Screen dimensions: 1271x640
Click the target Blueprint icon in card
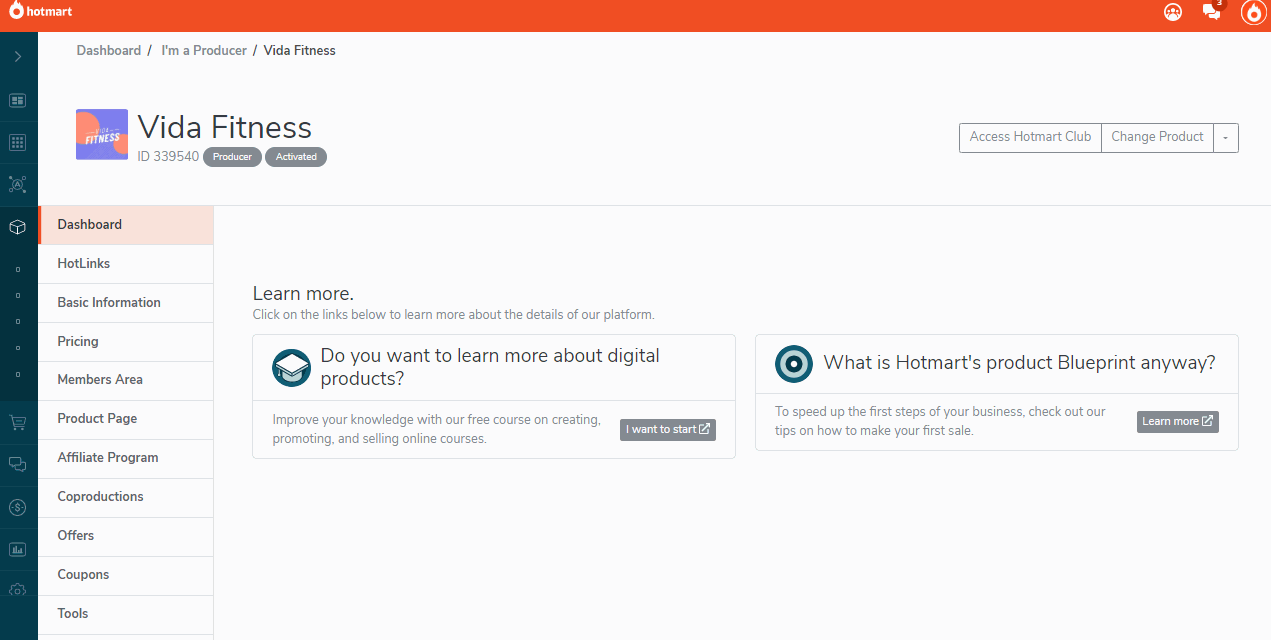pos(794,364)
